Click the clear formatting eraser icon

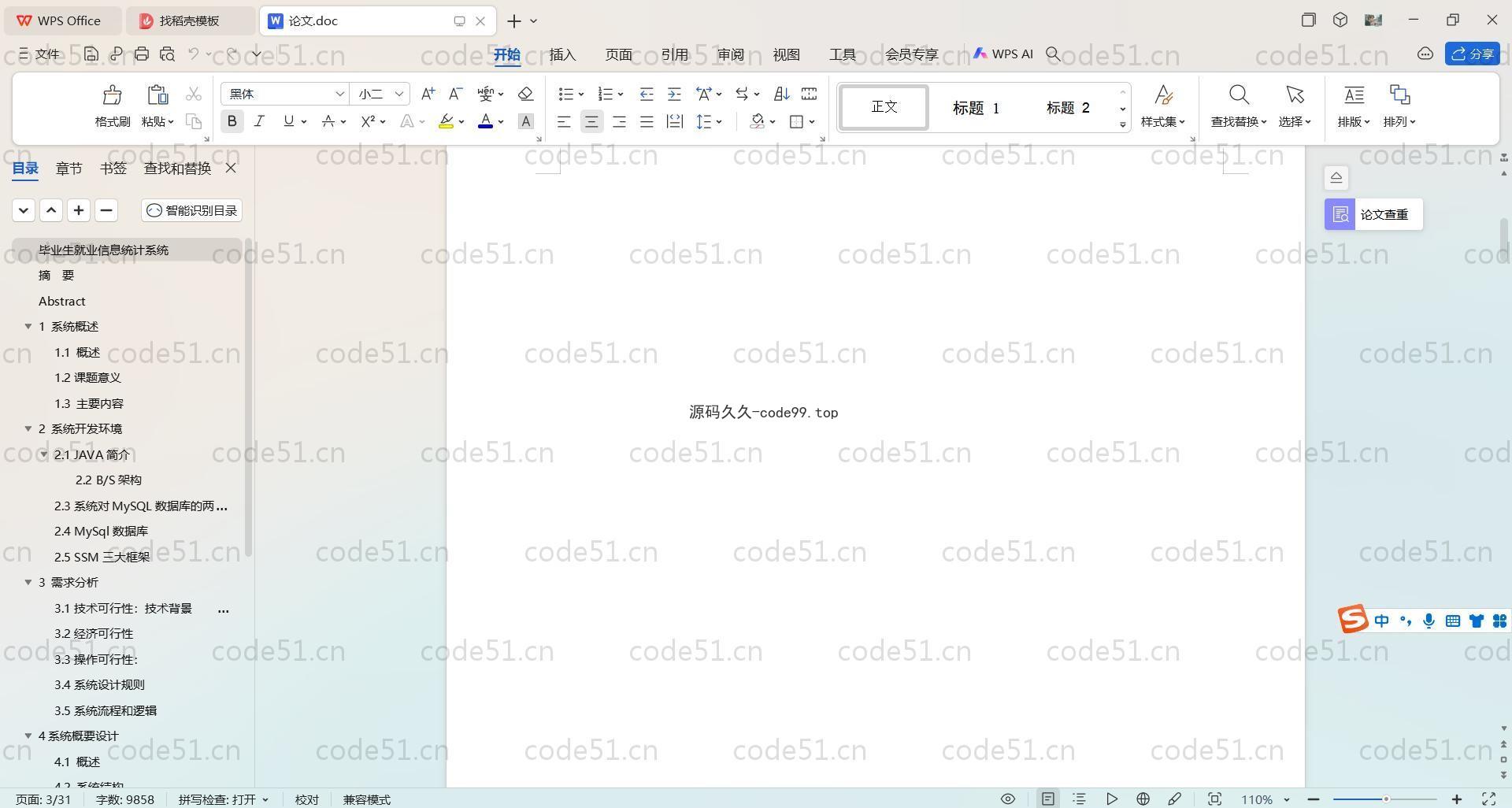click(x=526, y=94)
